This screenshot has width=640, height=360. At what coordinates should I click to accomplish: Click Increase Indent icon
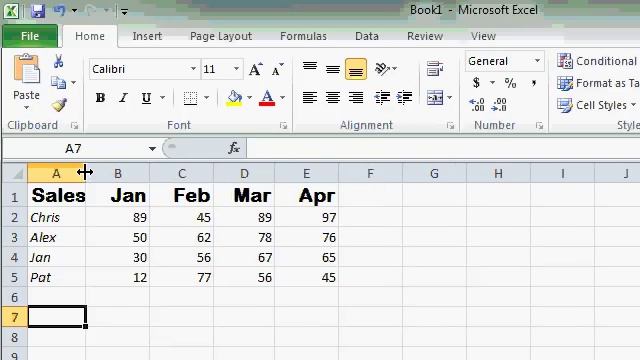(x=404, y=98)
